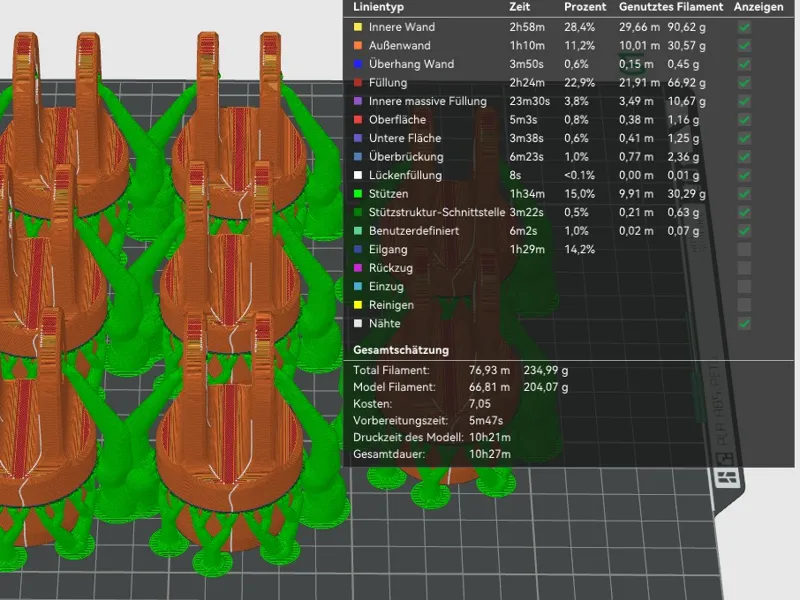Click the Gesamtschätzung heading
800x600 pixels.
pos(401,350)
